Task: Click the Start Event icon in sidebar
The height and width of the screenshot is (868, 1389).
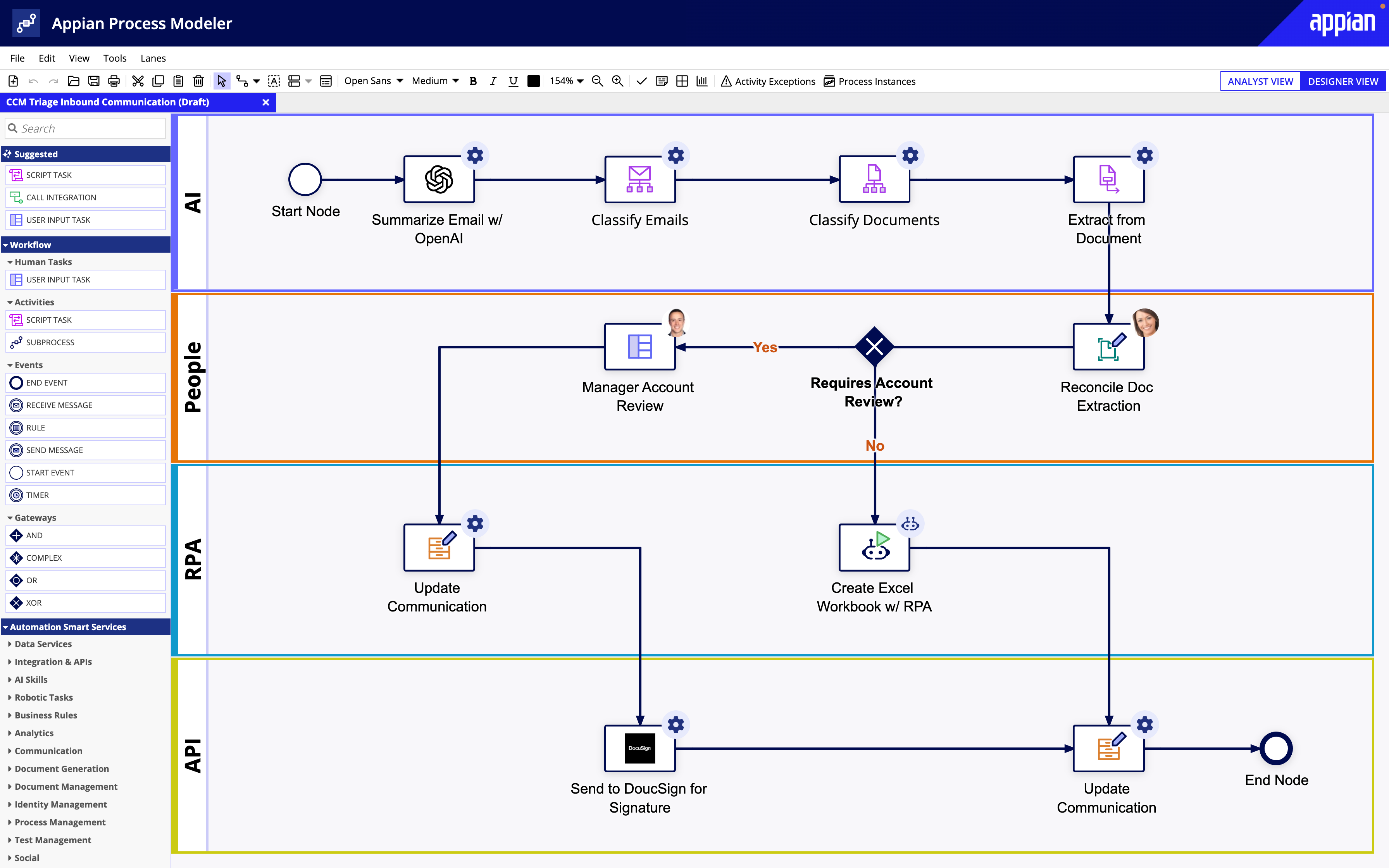Action: pyautogui.click(x=15, y=472)
